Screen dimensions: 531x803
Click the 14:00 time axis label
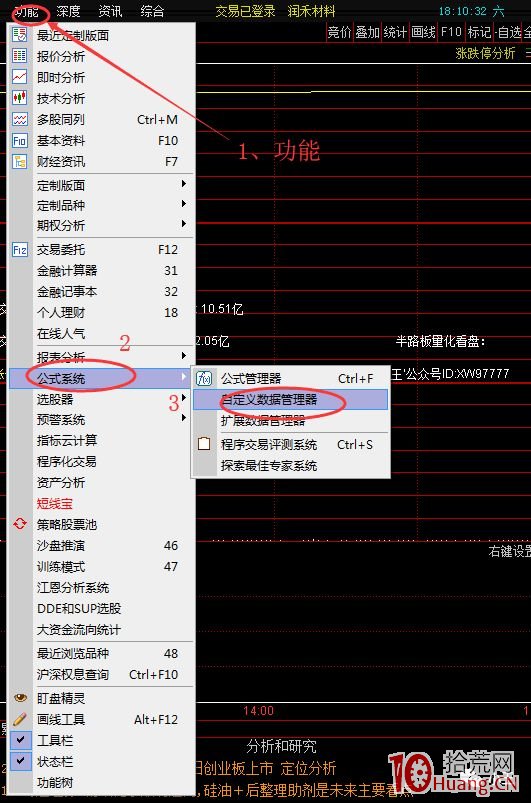[259, 710]
